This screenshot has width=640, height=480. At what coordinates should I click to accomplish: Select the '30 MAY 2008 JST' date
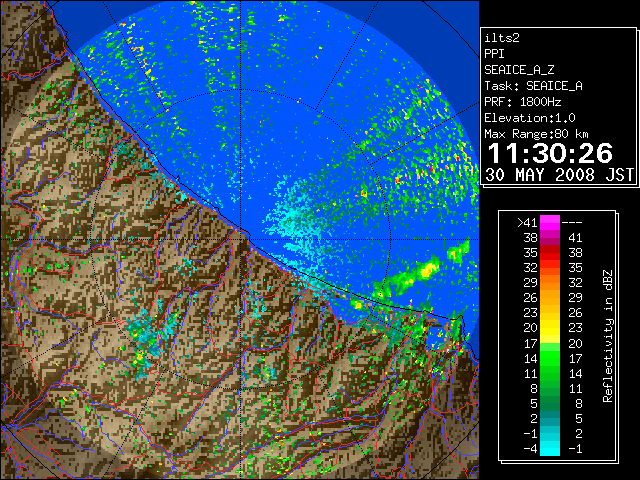(x=559, y=175)
